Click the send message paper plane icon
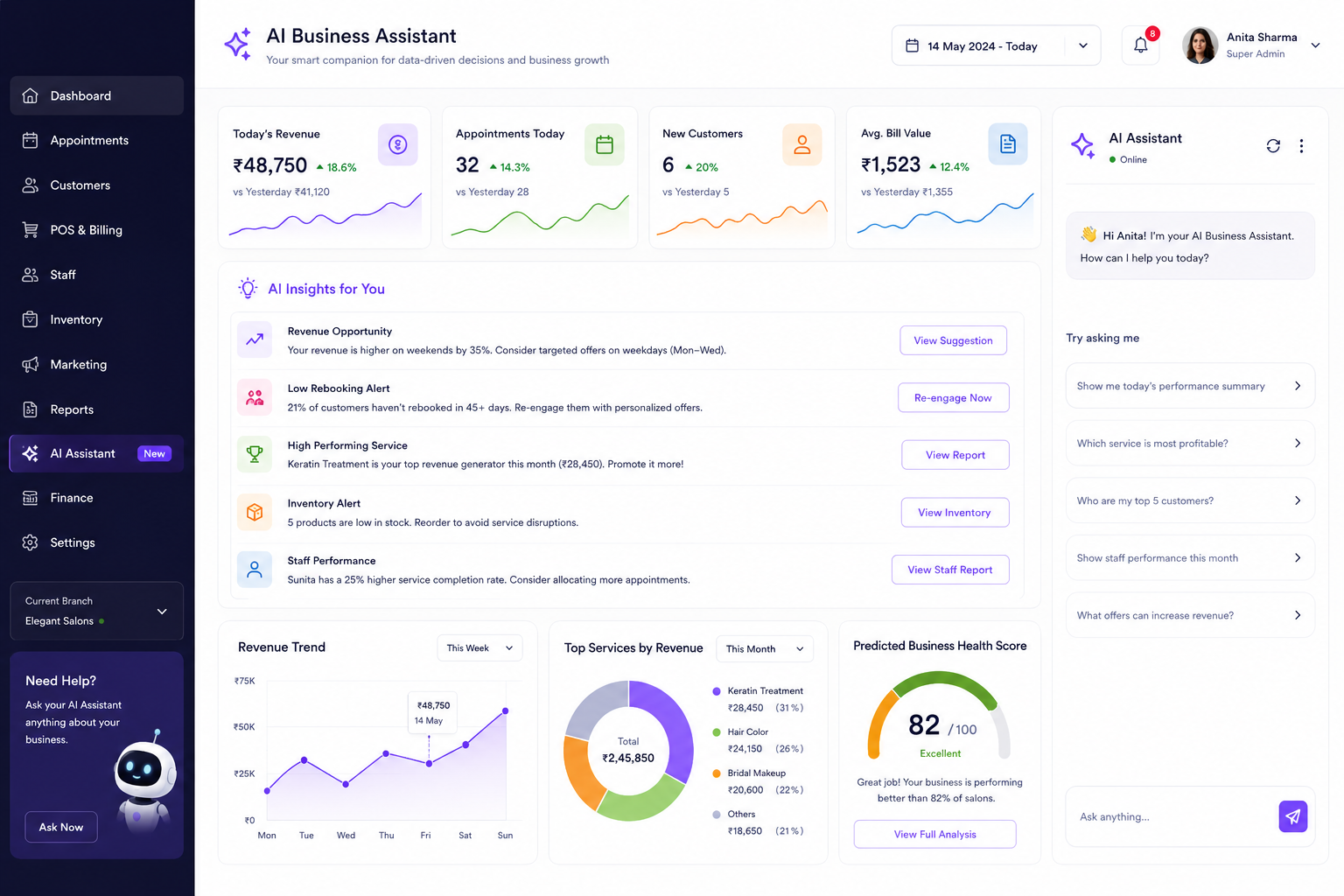This screenshot has width=1344, height=896. [1292, 816]
